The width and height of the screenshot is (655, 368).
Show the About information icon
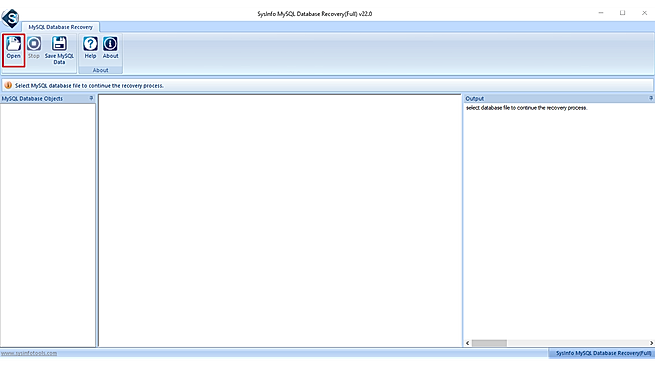[110, 48]
